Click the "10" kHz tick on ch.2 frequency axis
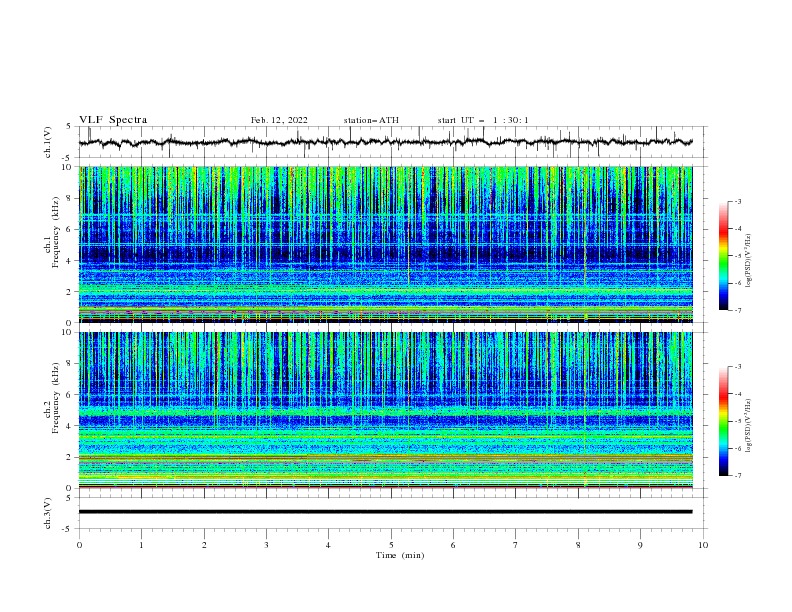This screenshot has width=792, height=612. coord(68,332)
